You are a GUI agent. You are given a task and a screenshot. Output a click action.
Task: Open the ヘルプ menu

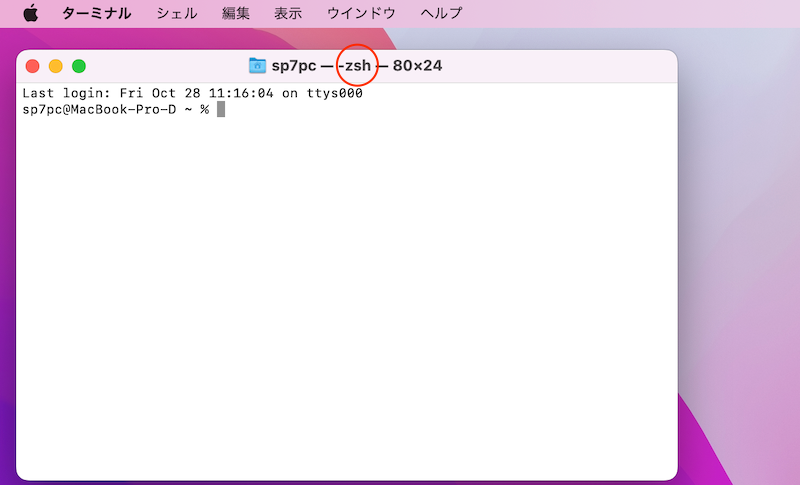(441, 13)
